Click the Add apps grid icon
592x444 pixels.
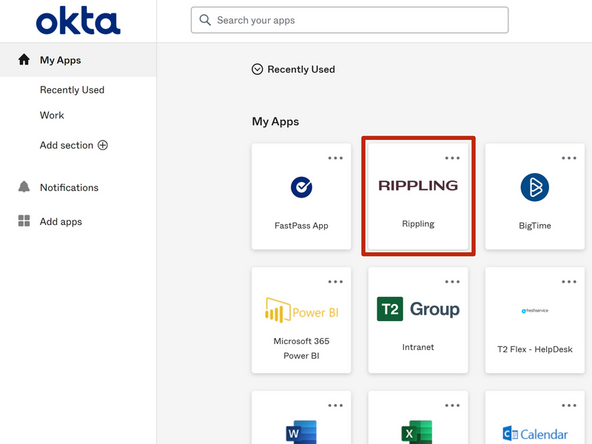coord(24,221)
